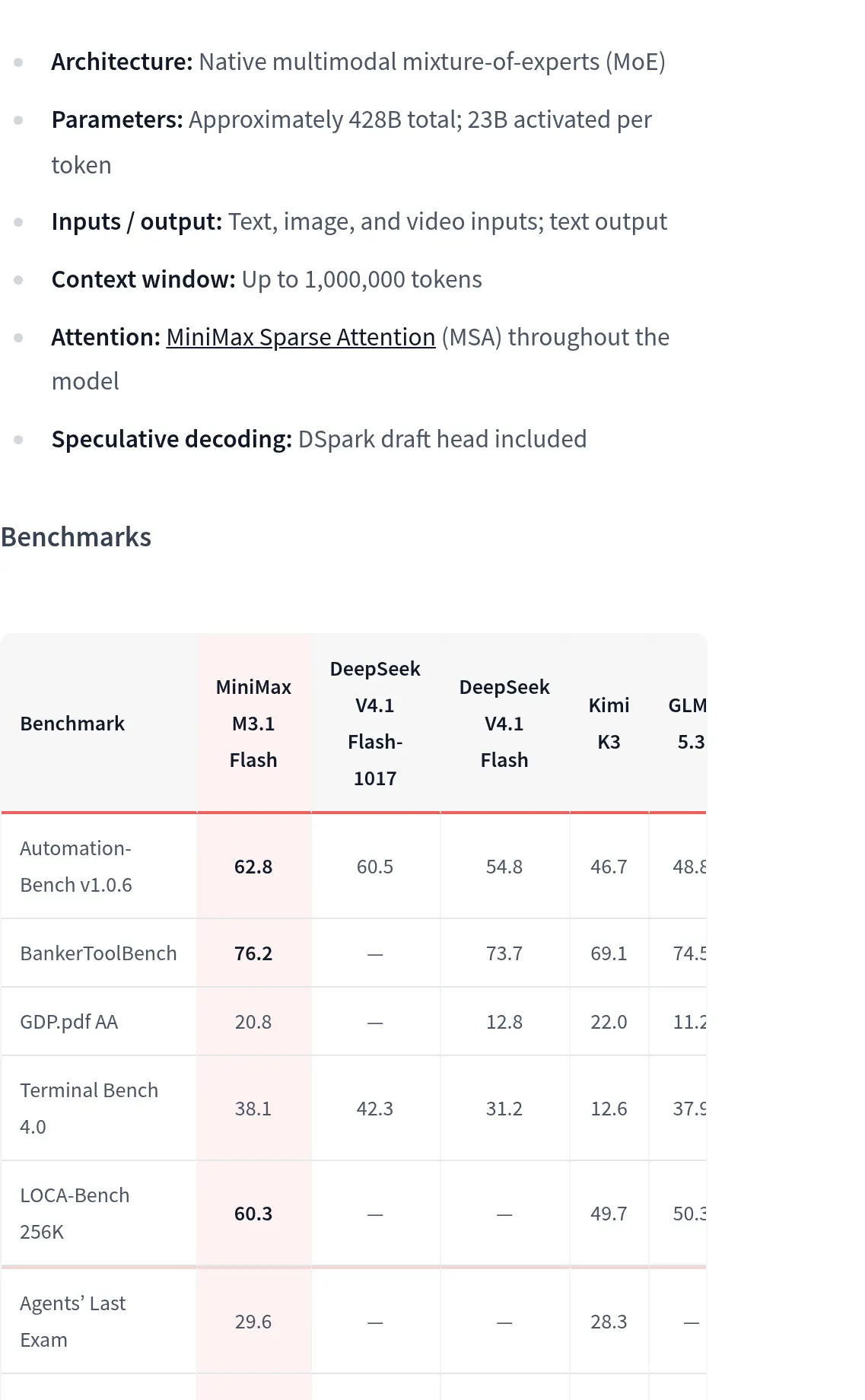Click the 62.8 score for Automation-Bench
Screen dimensions: 865x1400
point(253,867)
